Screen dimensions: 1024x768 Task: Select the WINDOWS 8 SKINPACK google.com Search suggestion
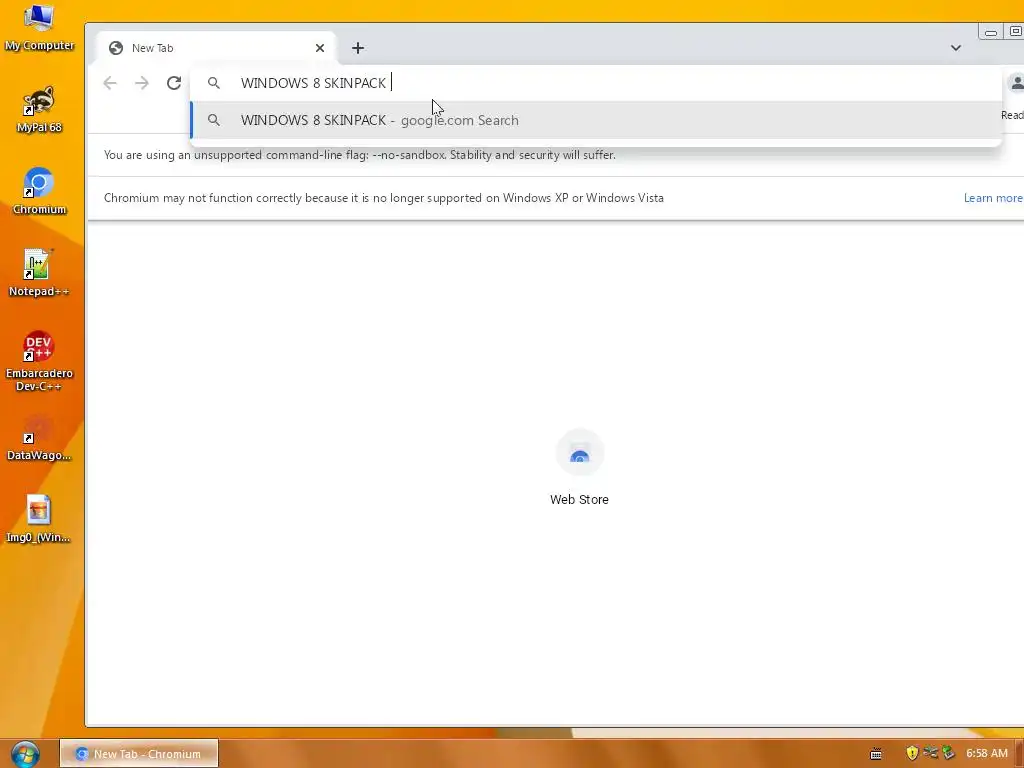click(x=596, y=120)
